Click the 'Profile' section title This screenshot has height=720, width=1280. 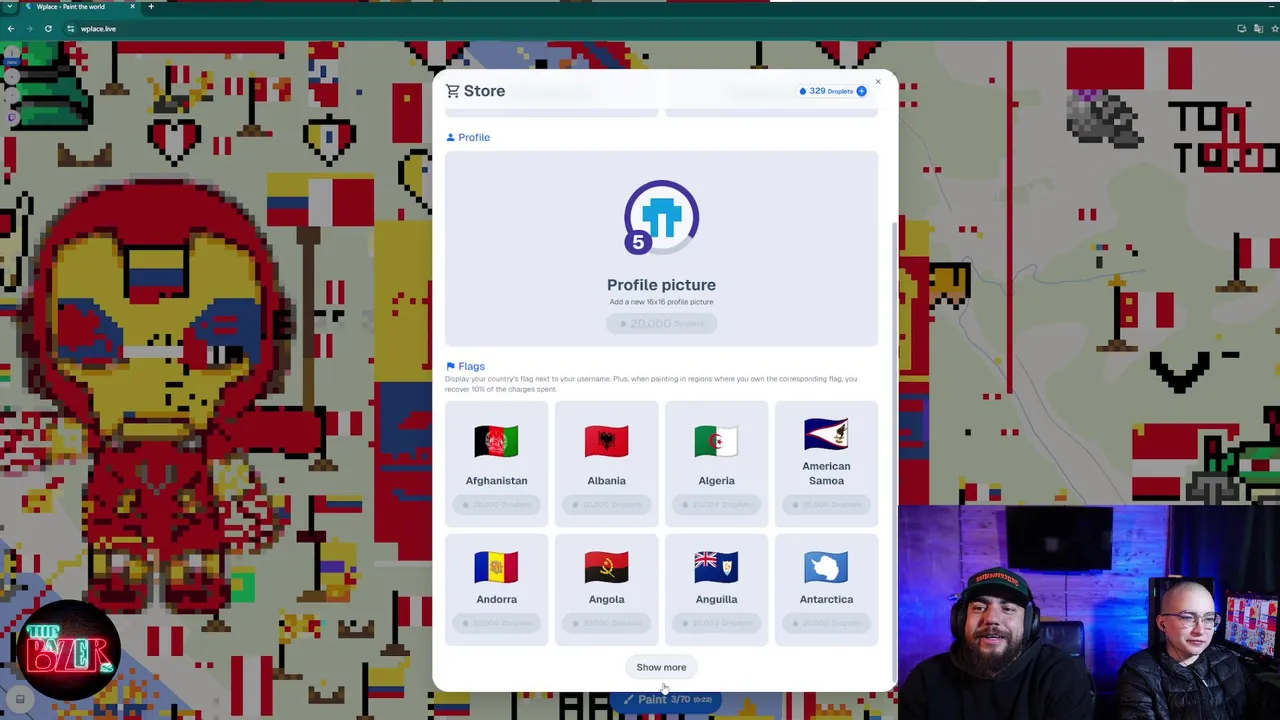click(x=474, y=137)
